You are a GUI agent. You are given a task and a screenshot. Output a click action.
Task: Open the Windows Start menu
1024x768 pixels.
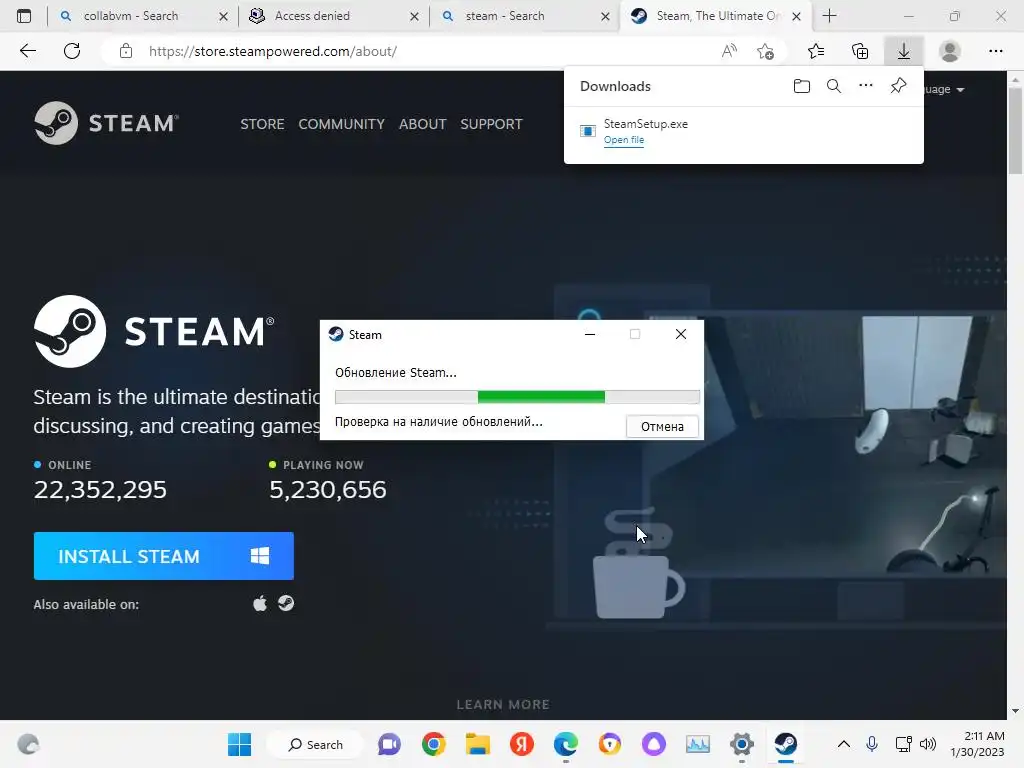(239, 744)
